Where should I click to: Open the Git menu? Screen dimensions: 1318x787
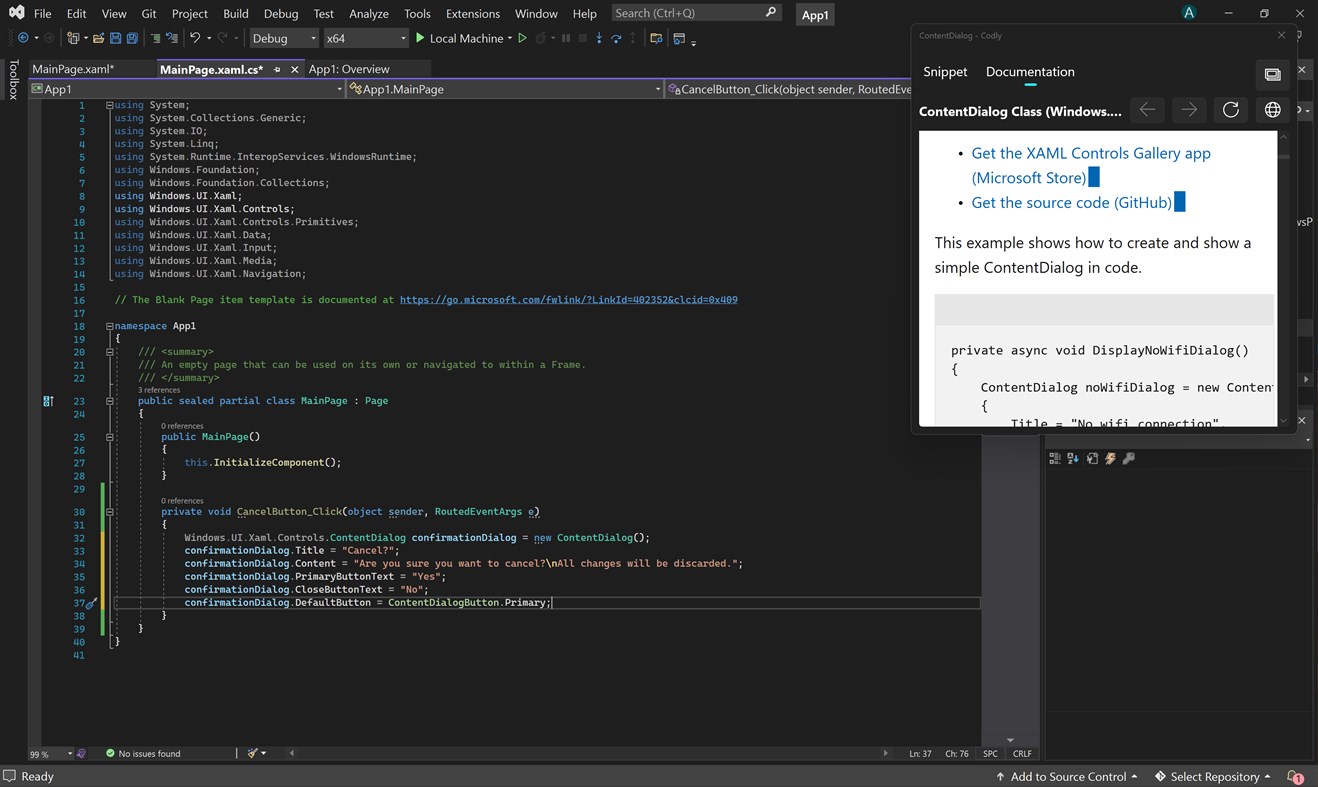[146, 13]
